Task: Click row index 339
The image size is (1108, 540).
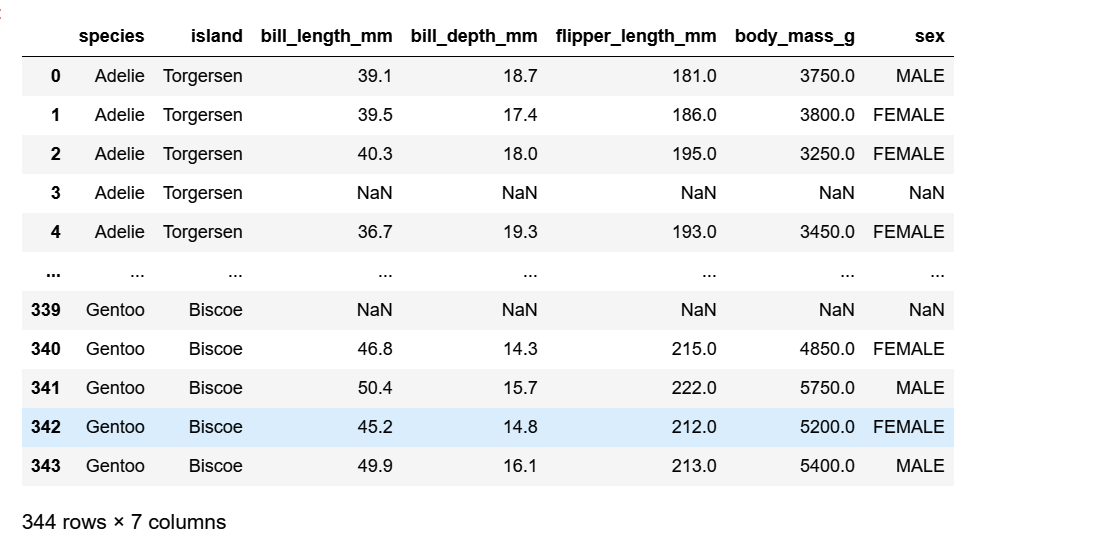Action: click(45, 310)
